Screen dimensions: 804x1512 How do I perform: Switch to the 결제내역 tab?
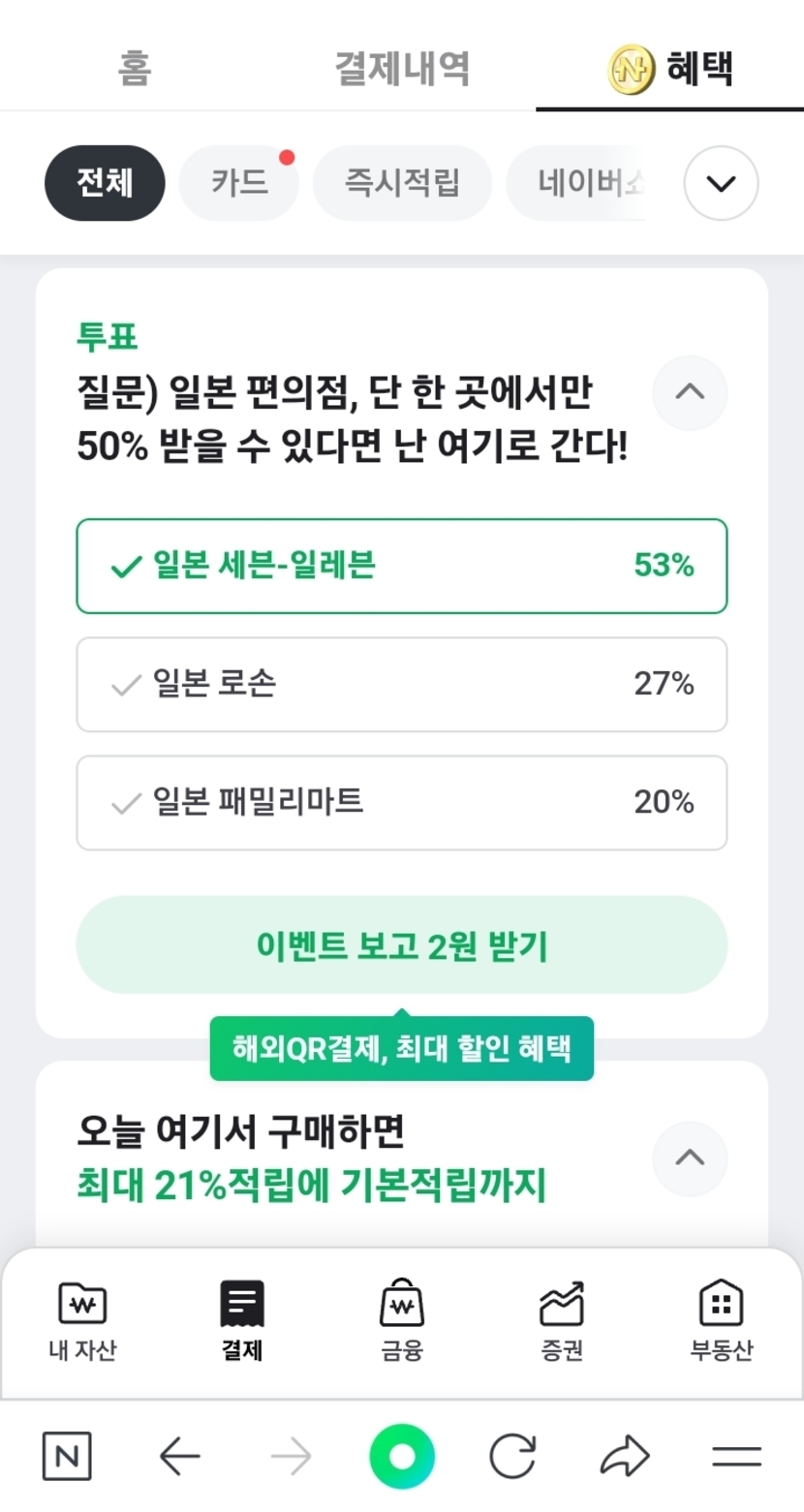[x=402, y=69]
